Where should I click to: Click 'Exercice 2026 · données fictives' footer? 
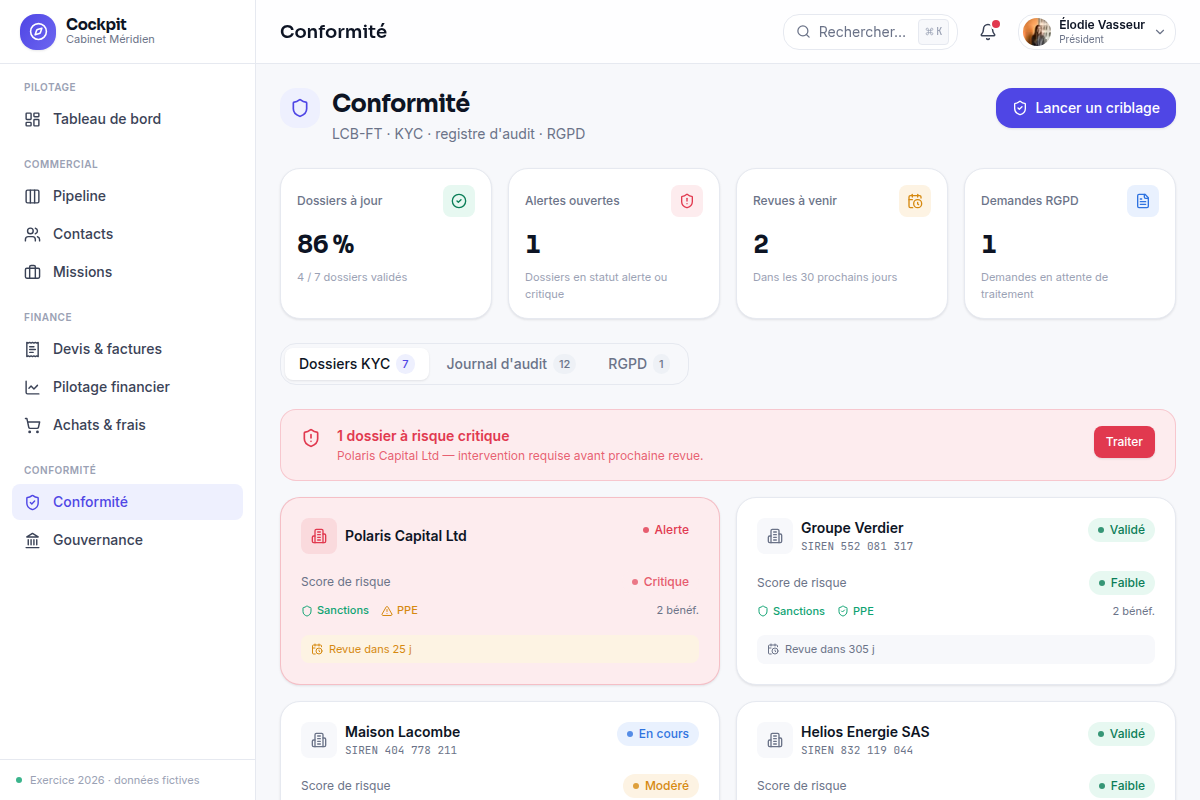pyautogui.click(x=114, y=780)
